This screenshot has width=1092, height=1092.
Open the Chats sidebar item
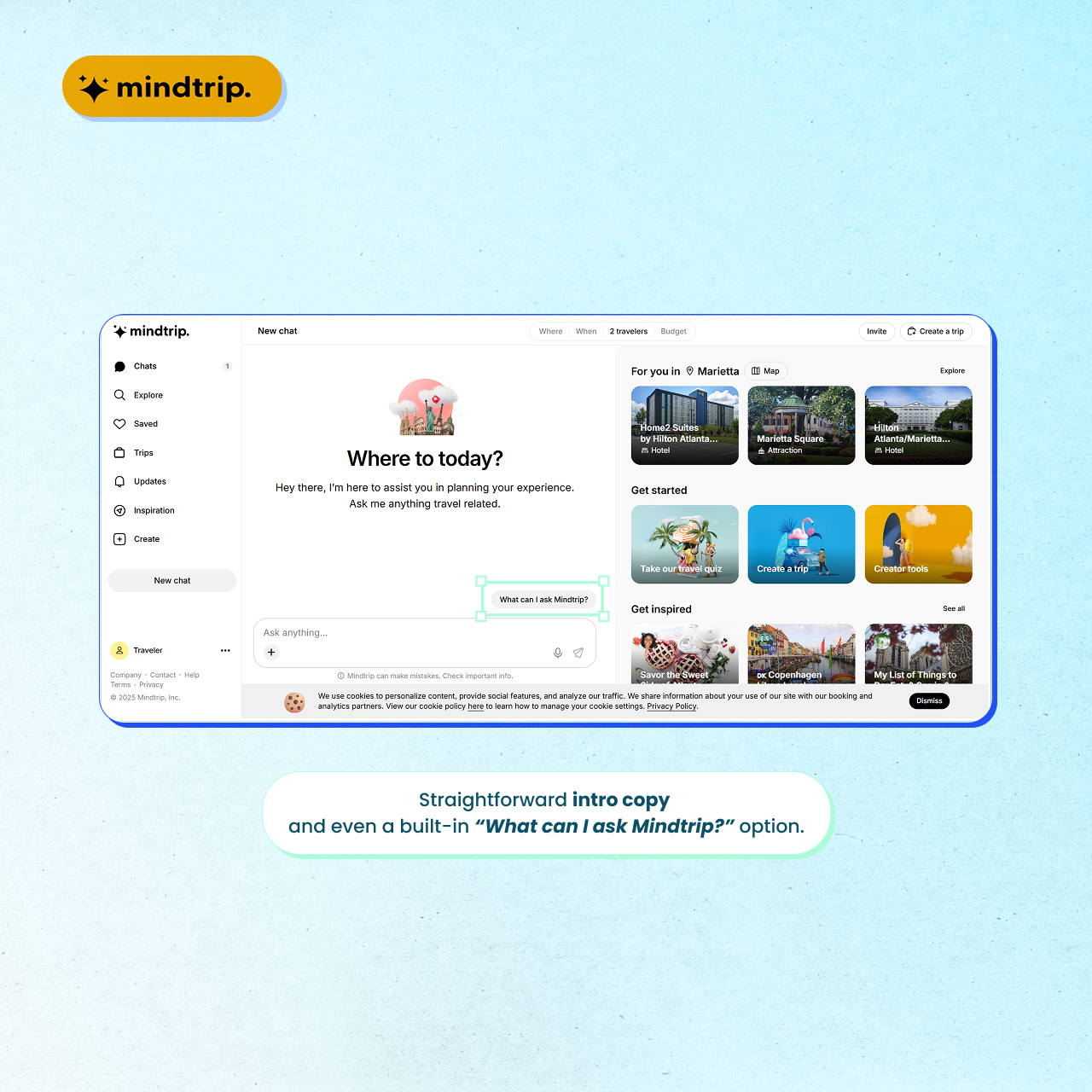click(x=171, y=366)
